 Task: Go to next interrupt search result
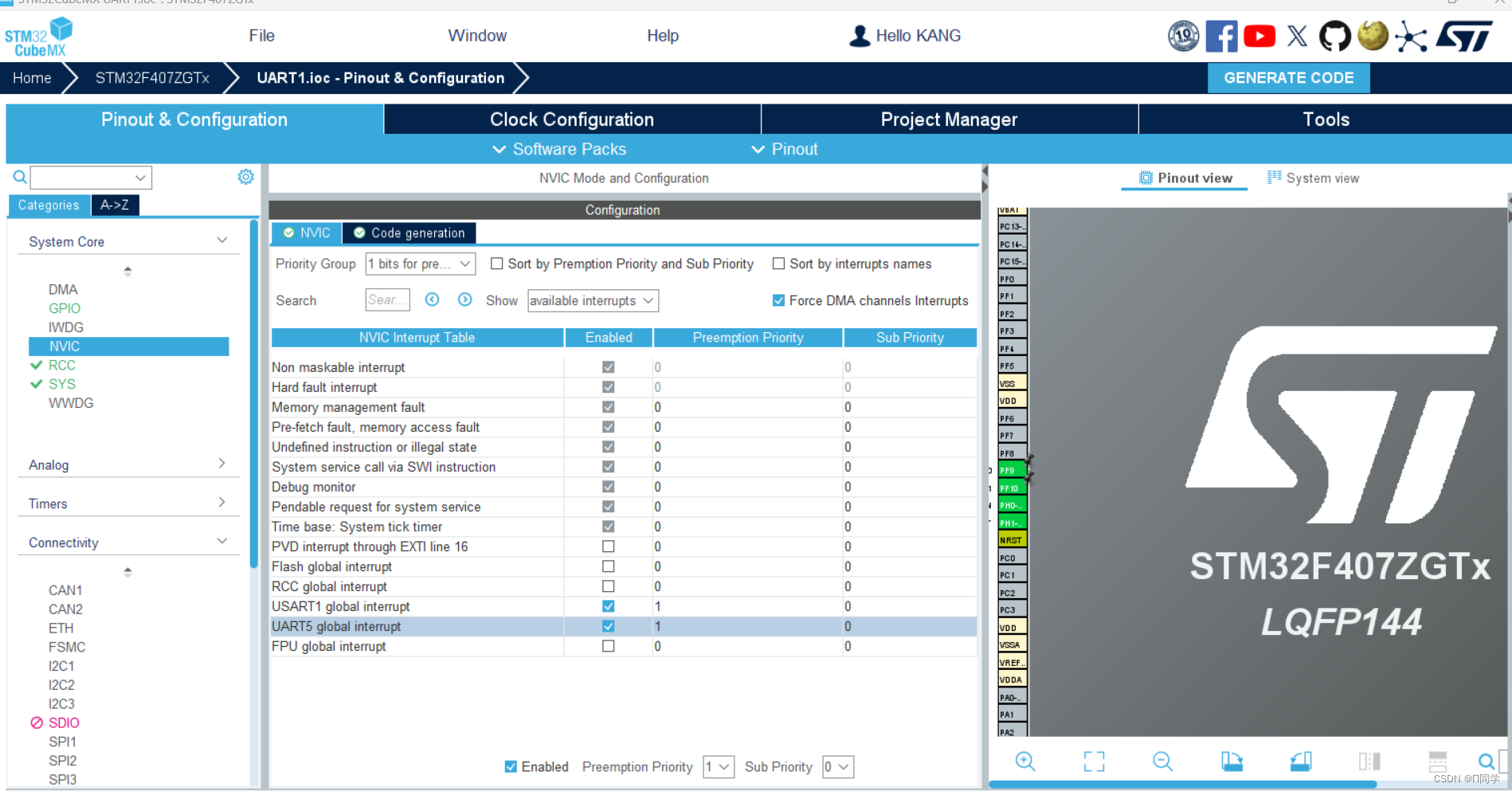[465, 300]
